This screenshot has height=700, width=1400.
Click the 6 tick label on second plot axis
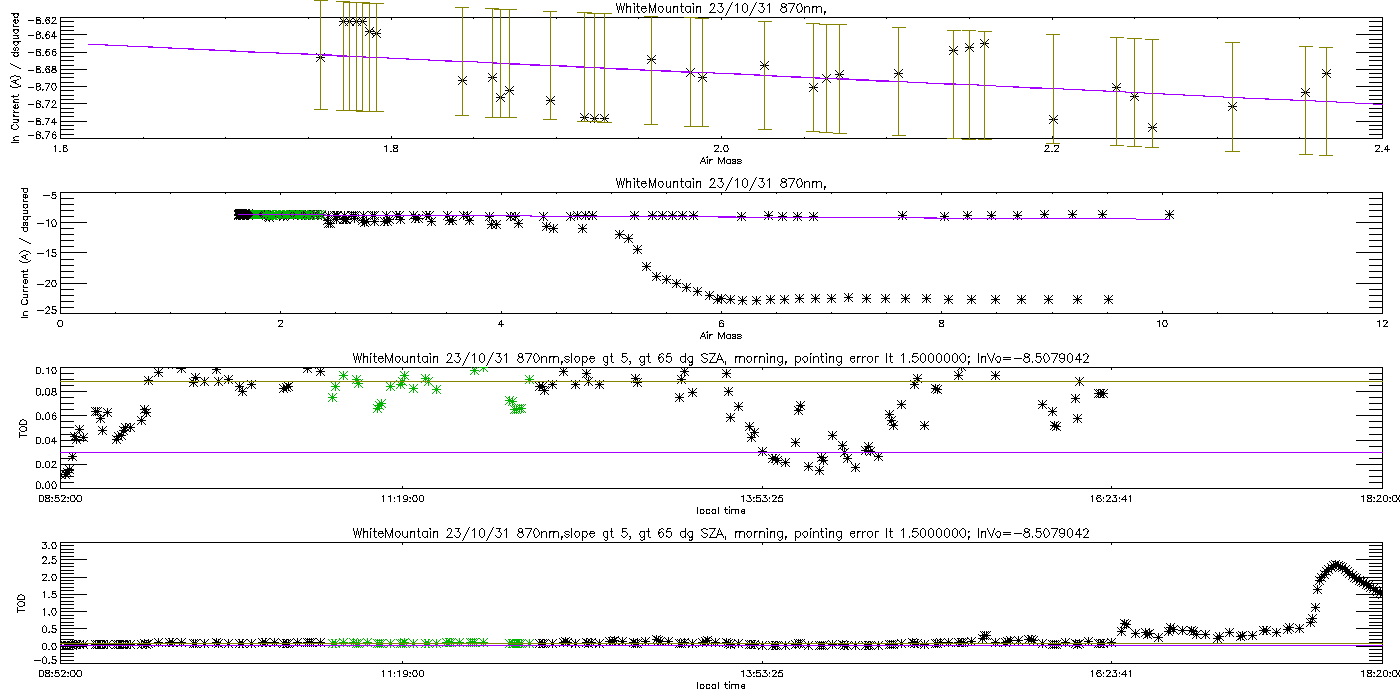[x=720, y=324]
